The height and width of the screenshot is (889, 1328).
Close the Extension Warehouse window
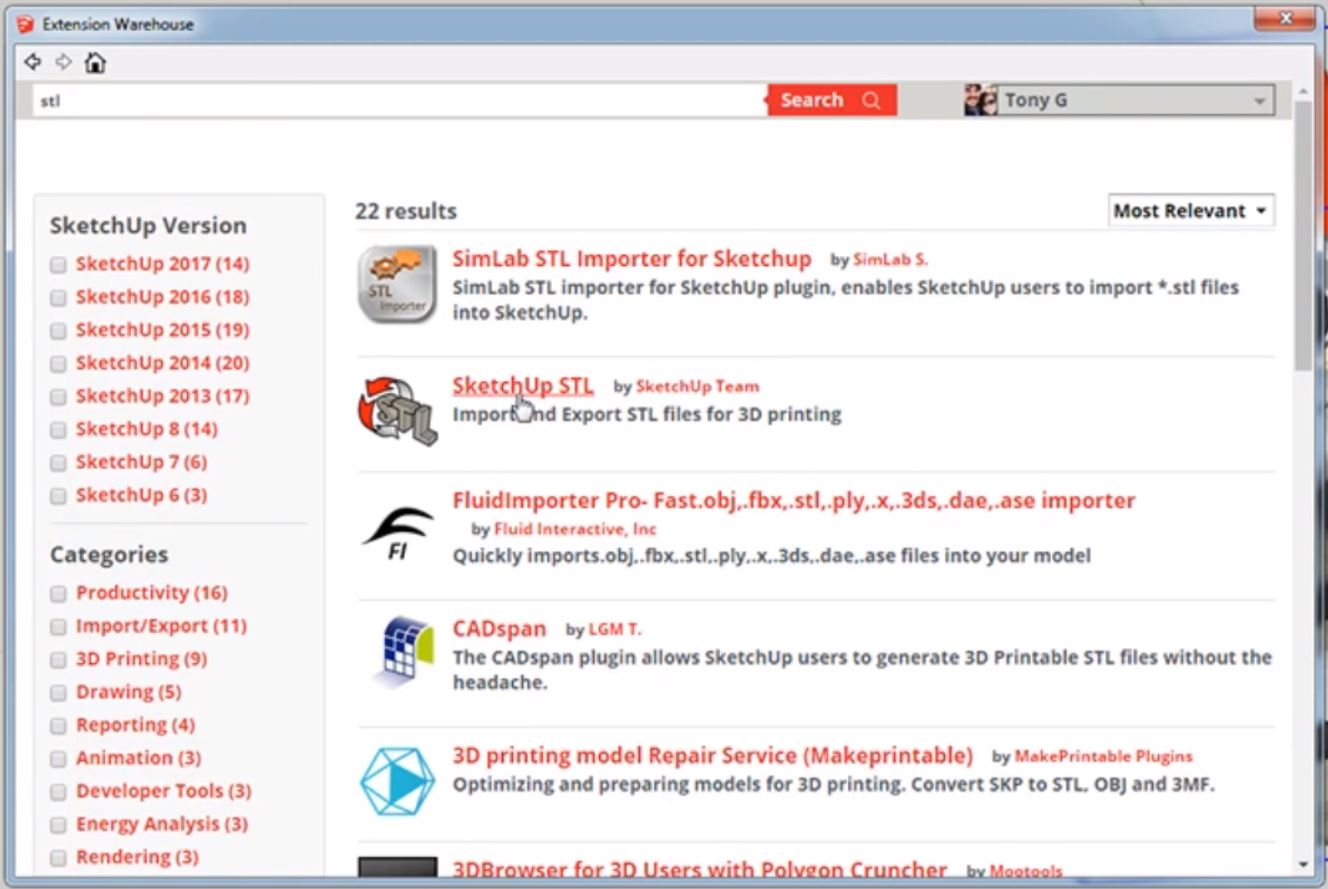click(1285, 18)
